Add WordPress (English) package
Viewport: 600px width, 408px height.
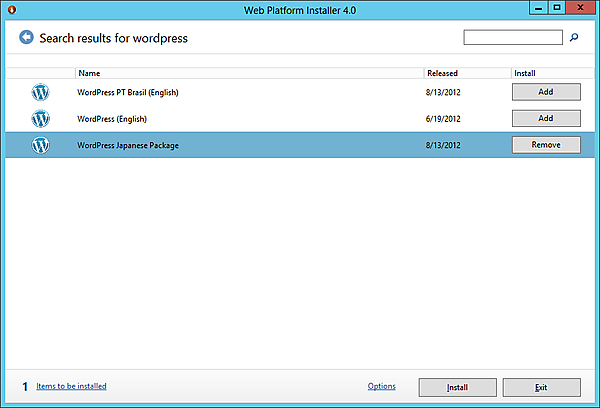[x=546, y=118]
